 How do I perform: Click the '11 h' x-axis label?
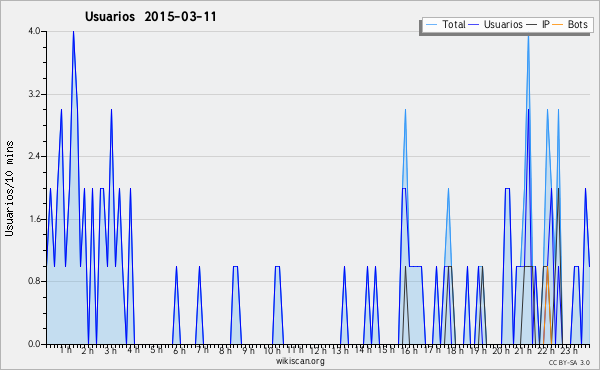[x=295, y=350]
